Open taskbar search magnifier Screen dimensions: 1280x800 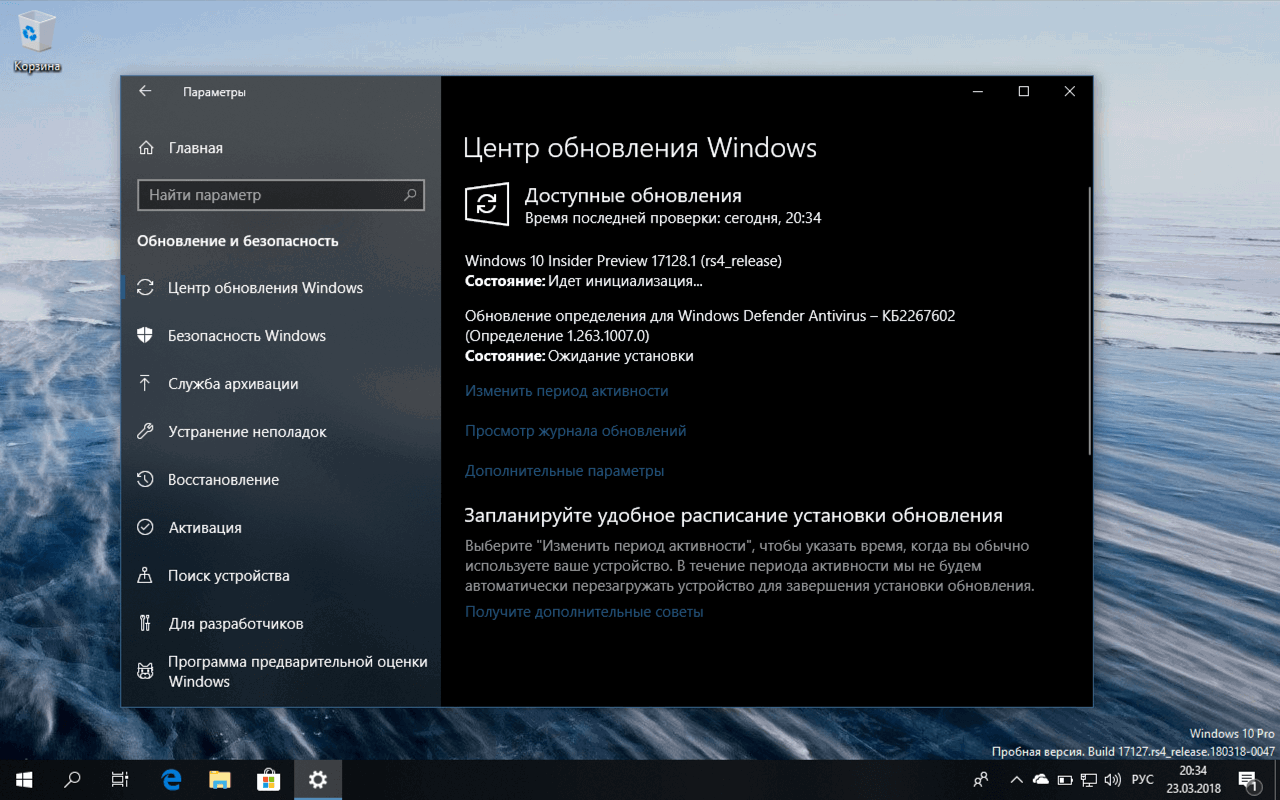72,779
